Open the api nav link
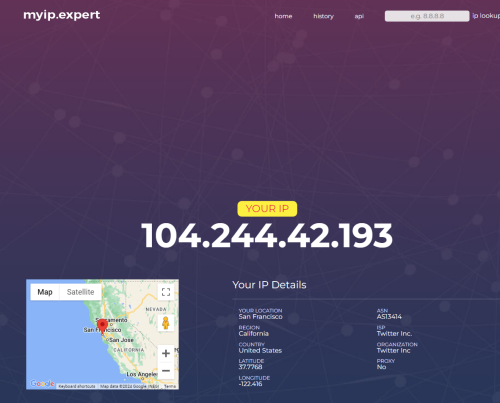Viewport: 500px width, 403px height. point(359,16)
